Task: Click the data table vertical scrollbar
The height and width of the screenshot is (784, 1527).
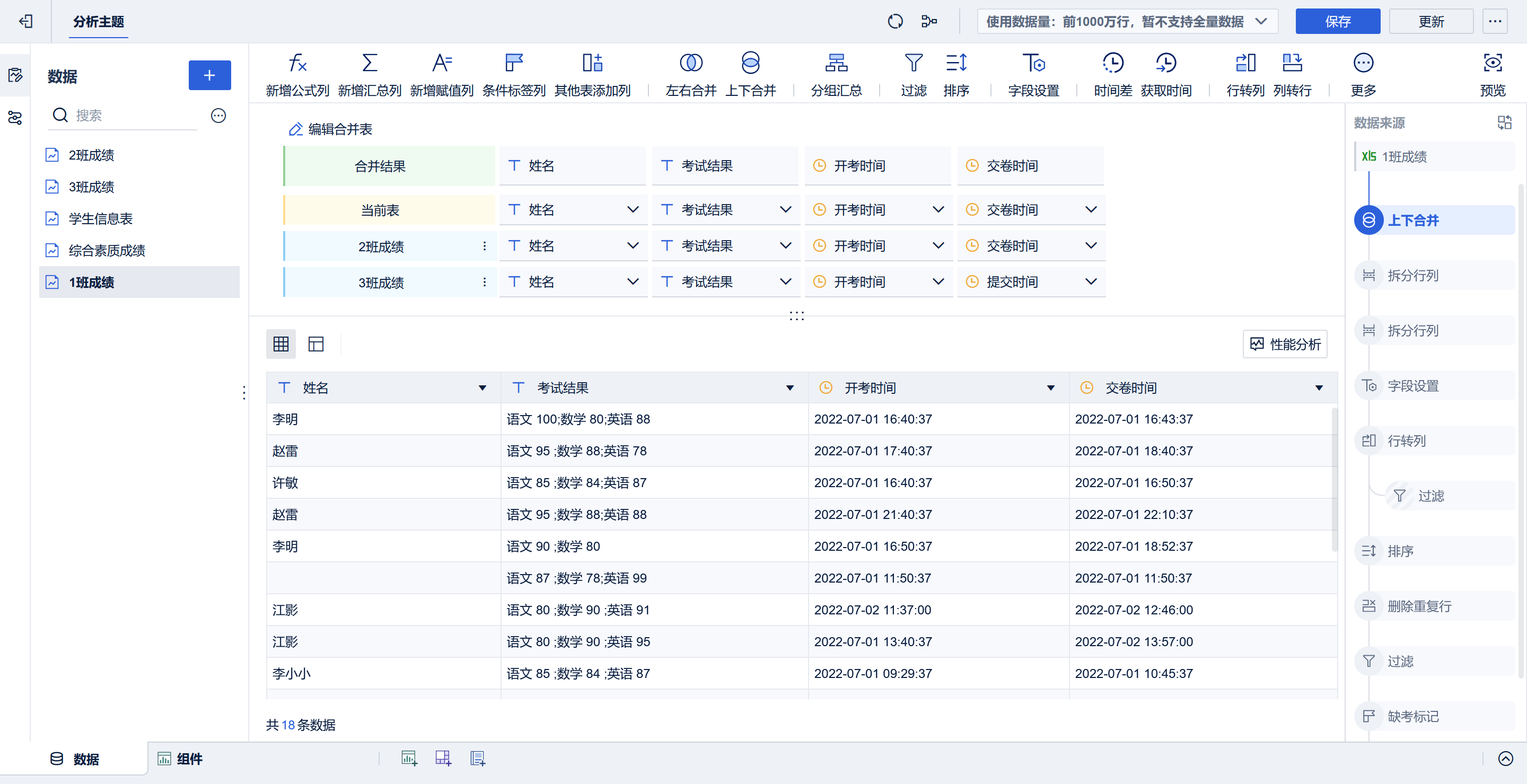Action: point(1335,480)
